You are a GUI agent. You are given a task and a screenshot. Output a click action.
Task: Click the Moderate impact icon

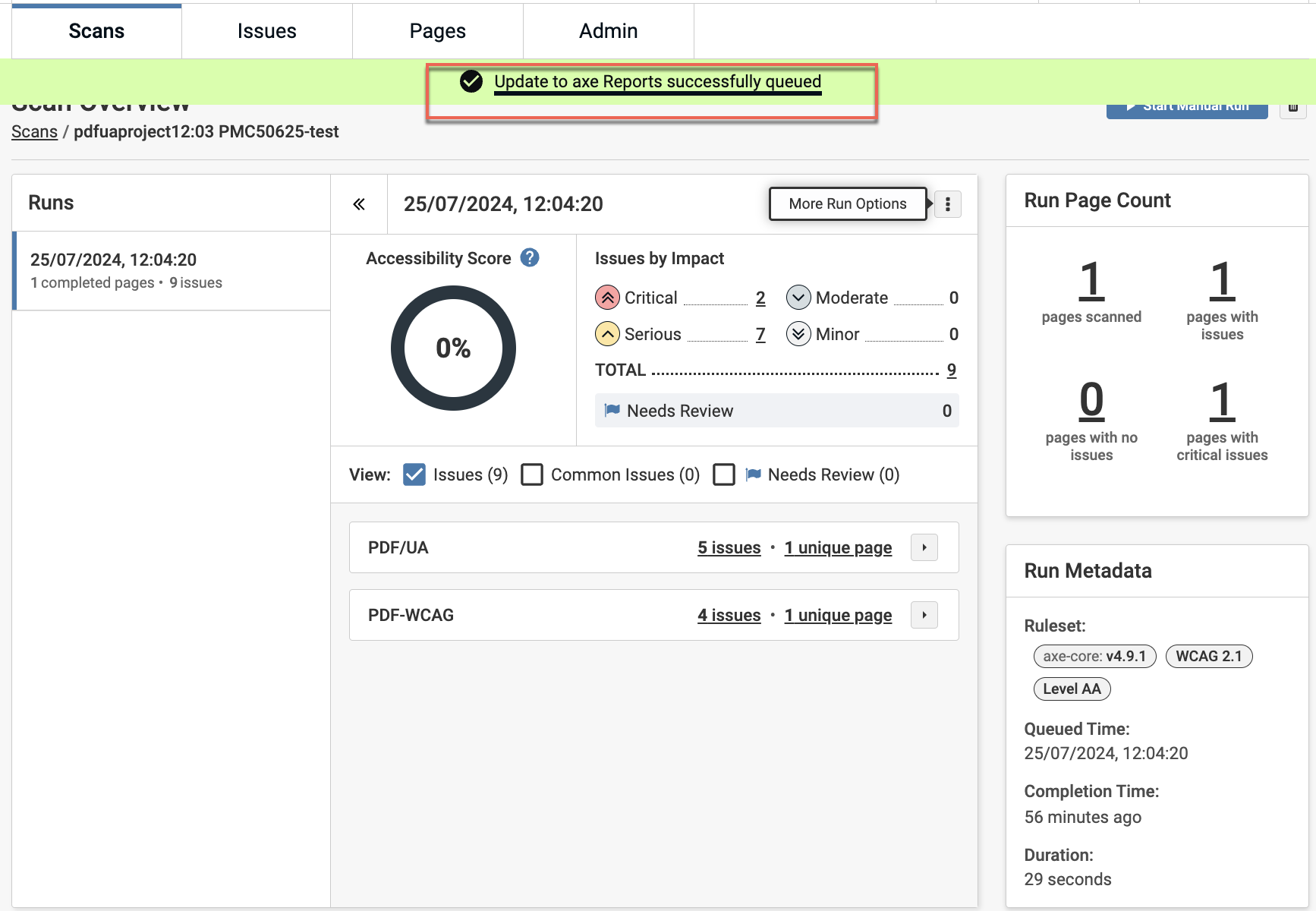pos(798,298)
